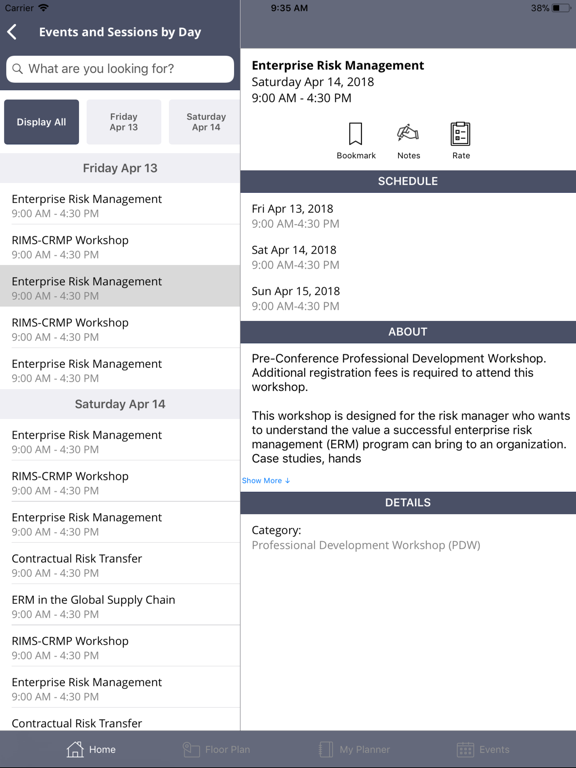
Task: Filter sessions to Friday Apr 13
Action: tap(124, 122)
